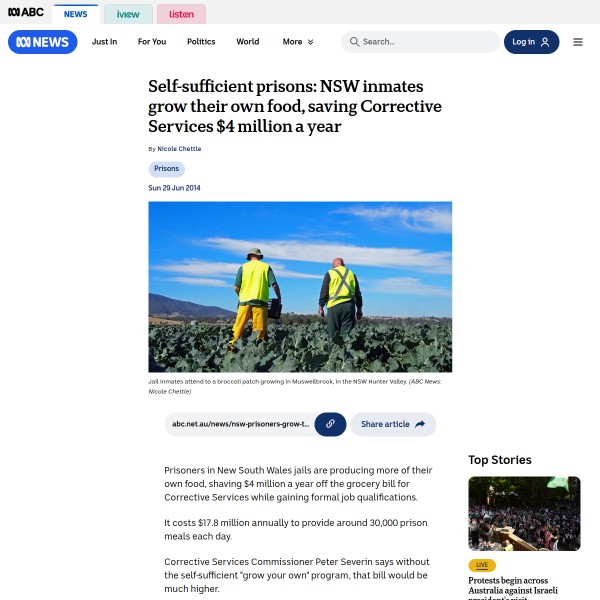
Task: Click the user profile icon in Log in
Action: pos(545,42)
